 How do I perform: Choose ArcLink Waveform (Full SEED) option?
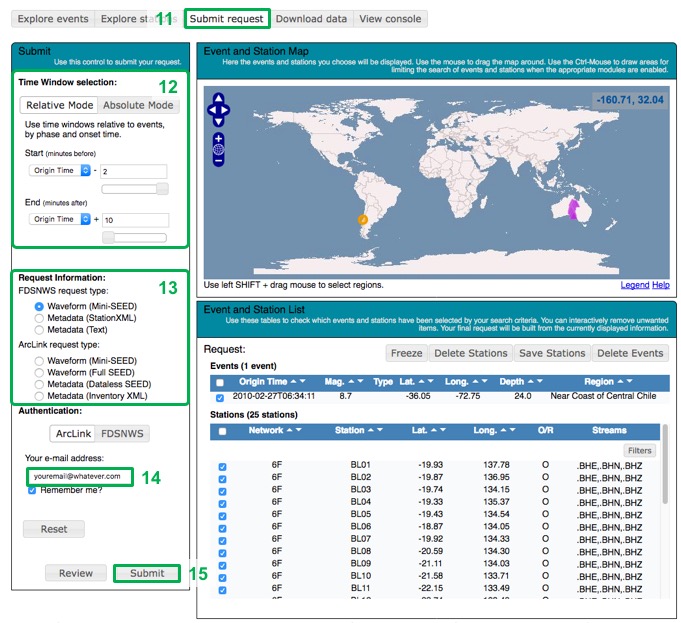39,372
